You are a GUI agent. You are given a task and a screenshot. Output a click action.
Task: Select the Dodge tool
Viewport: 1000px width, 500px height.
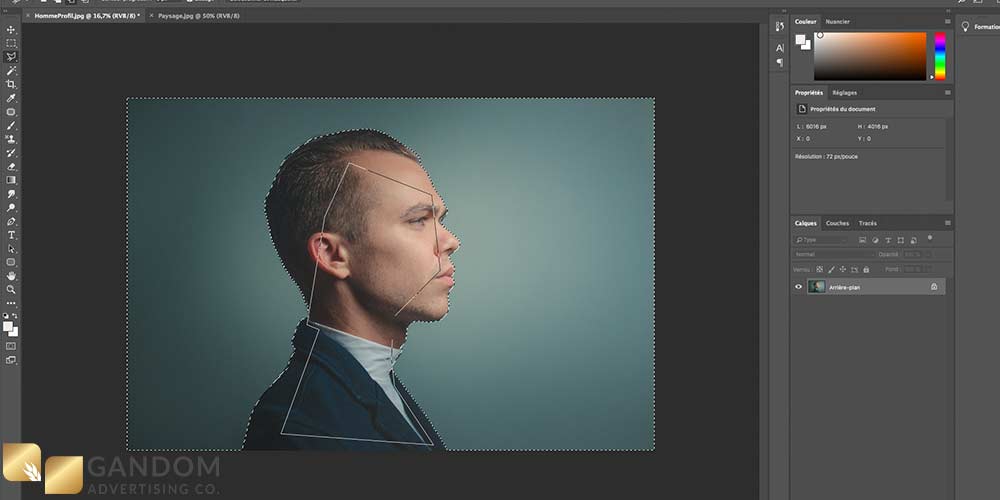coord(11,208)
